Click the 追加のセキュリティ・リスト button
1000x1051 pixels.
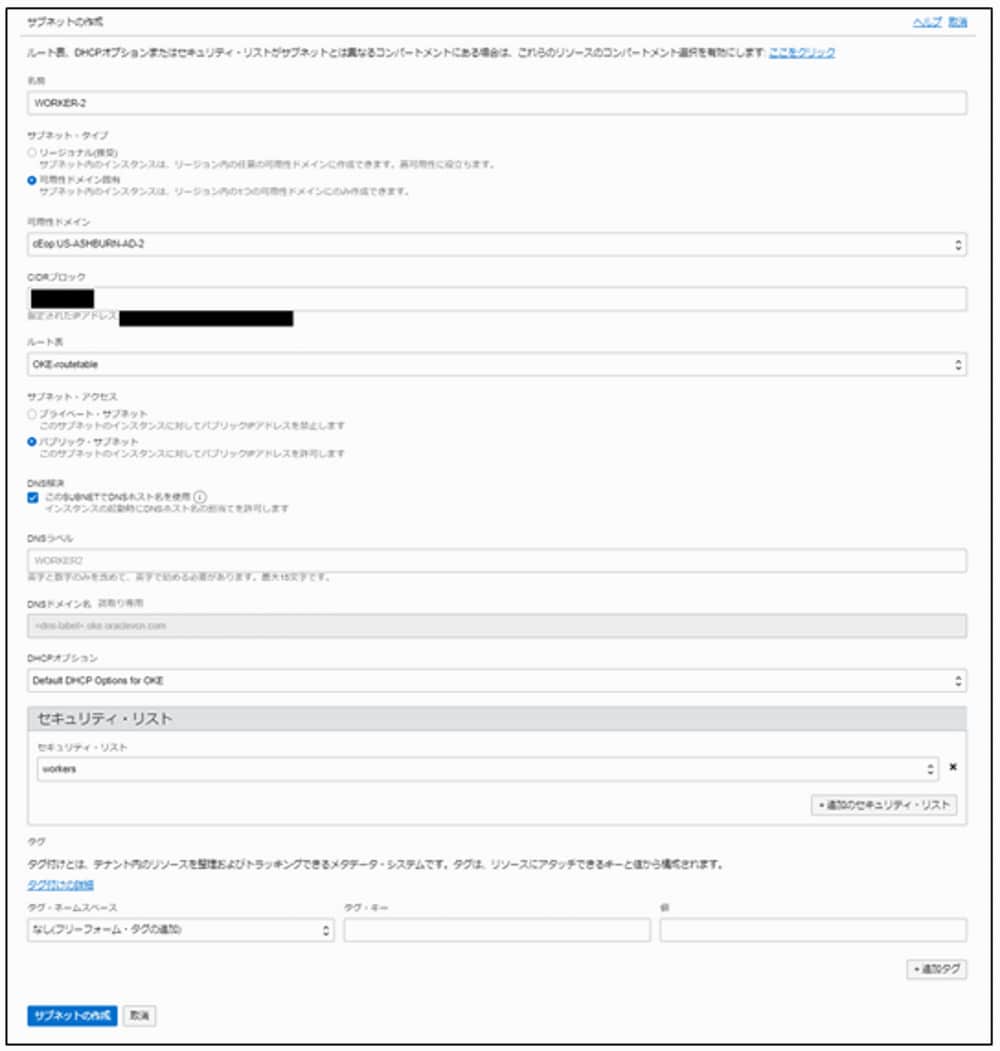[883, 805]
